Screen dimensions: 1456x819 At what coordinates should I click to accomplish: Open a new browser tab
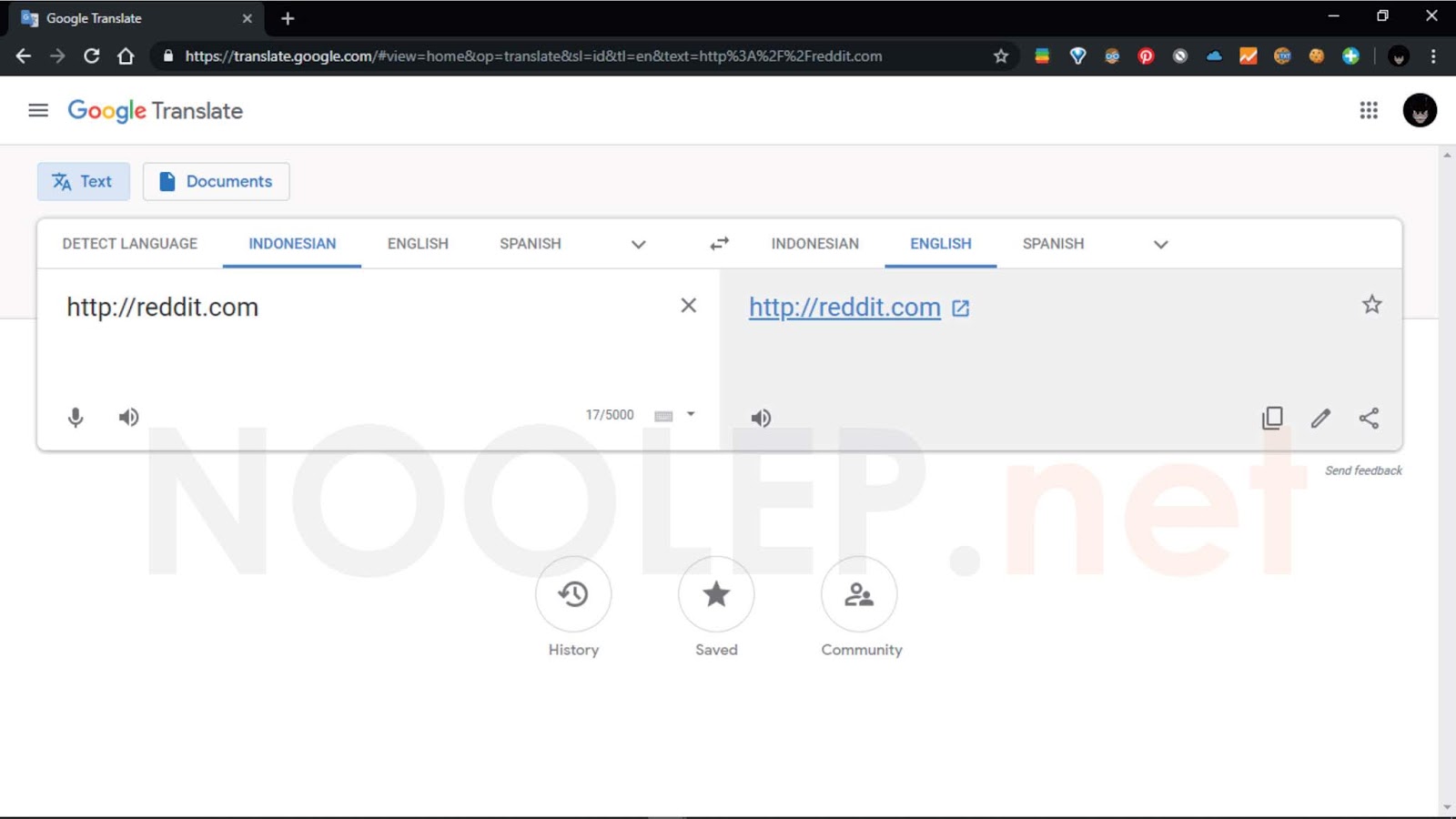288,18
